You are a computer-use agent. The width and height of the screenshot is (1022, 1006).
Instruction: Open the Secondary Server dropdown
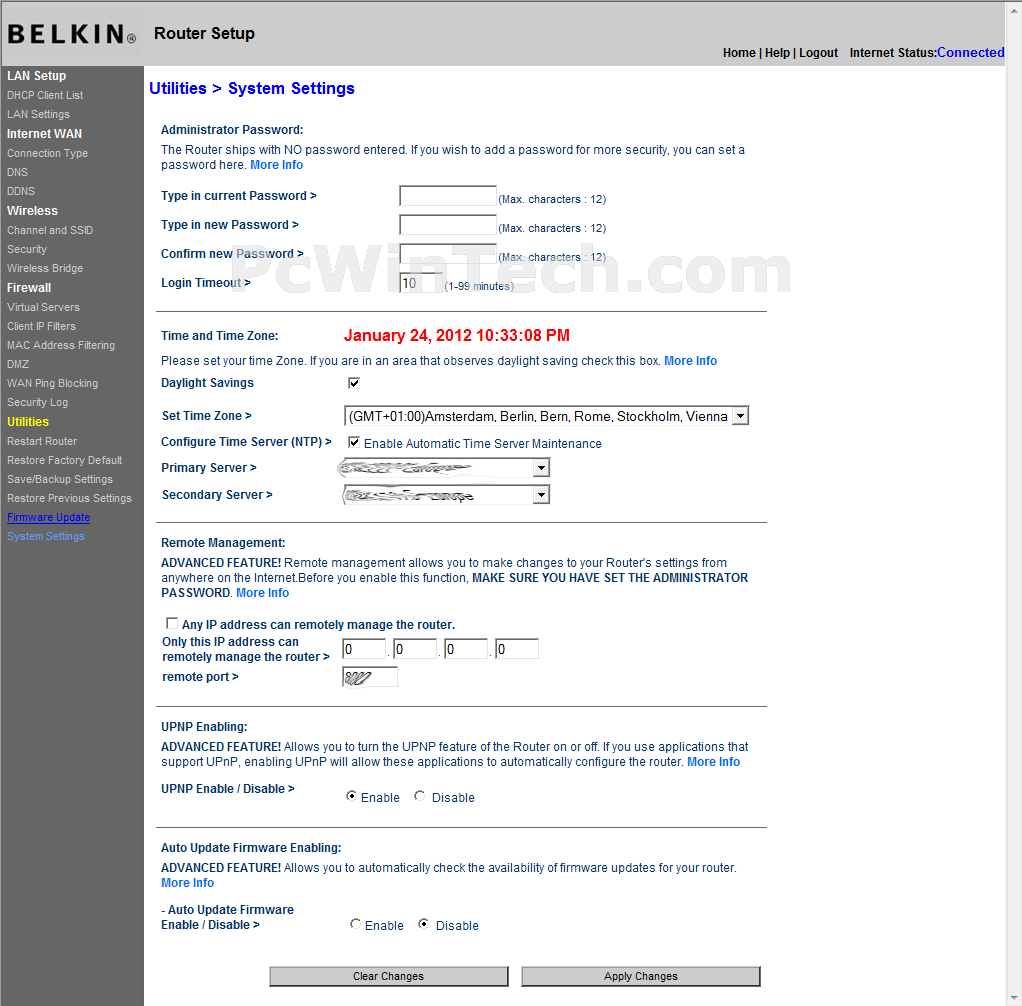[446, 495]
